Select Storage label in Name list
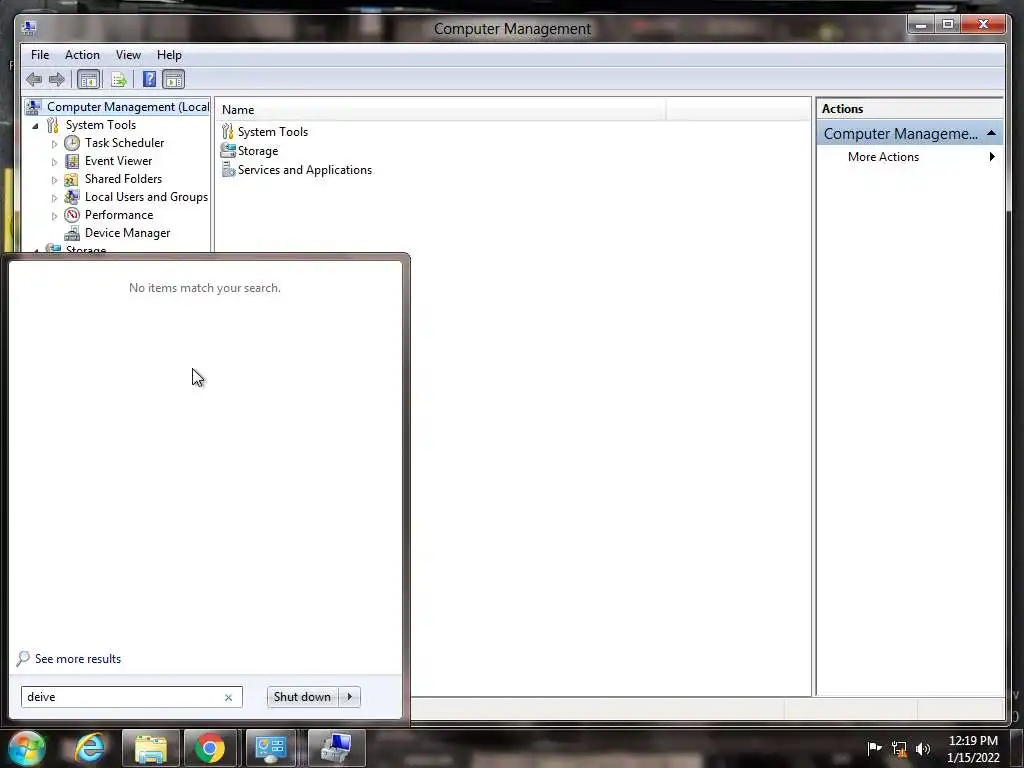The height and width of the screenshot is (768, 1024). 258,151
